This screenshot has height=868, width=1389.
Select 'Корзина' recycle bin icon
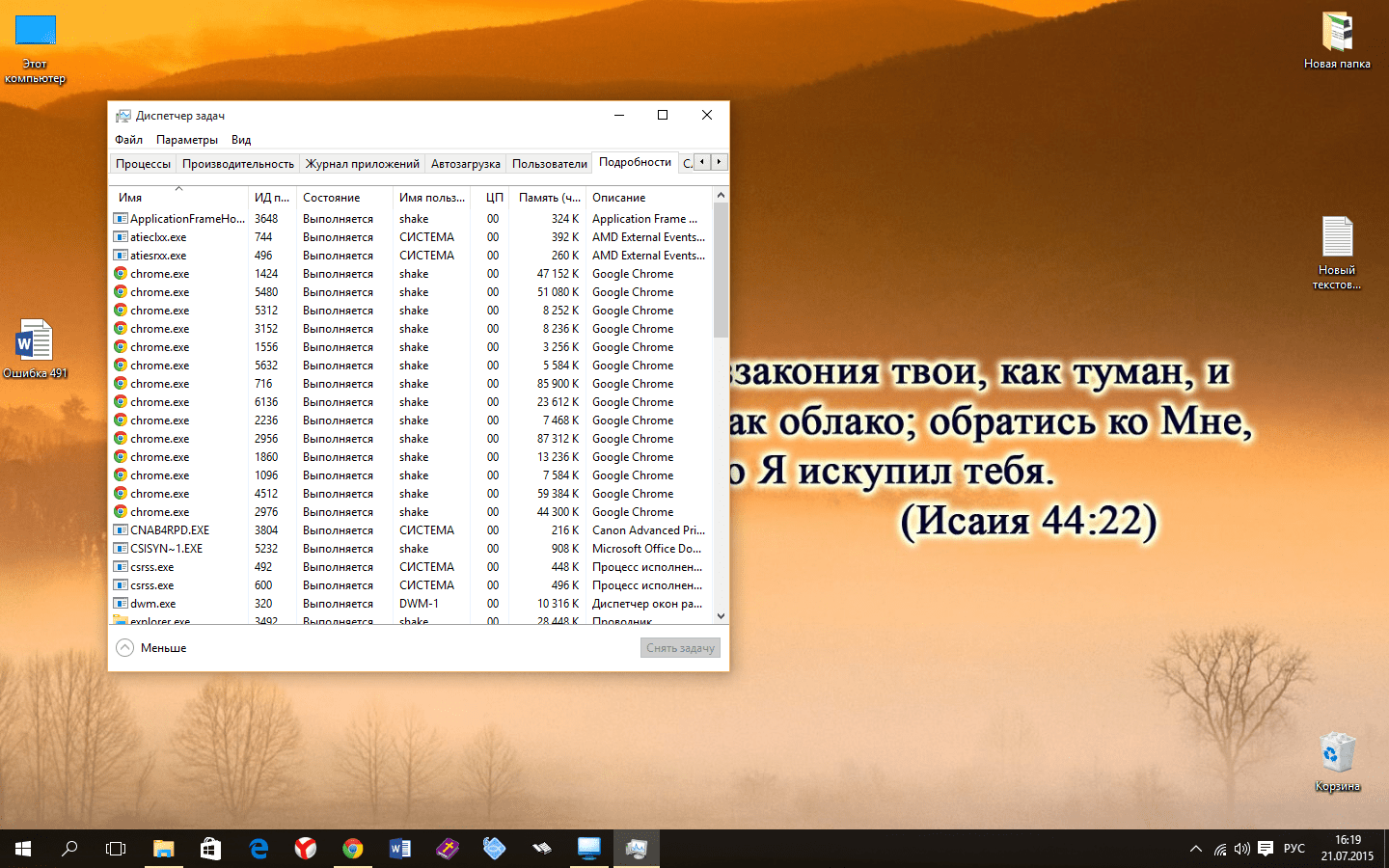pyautogui.click(x=1337, y=762)
